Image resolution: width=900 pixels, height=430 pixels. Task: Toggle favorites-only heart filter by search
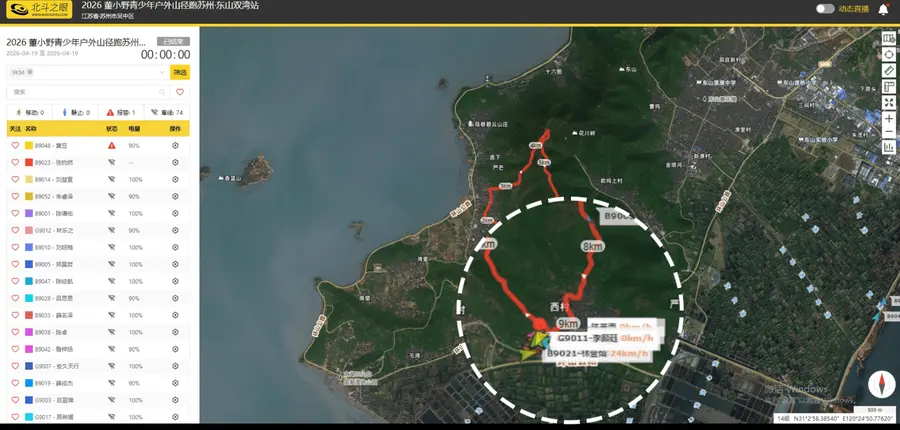(180, 92)
